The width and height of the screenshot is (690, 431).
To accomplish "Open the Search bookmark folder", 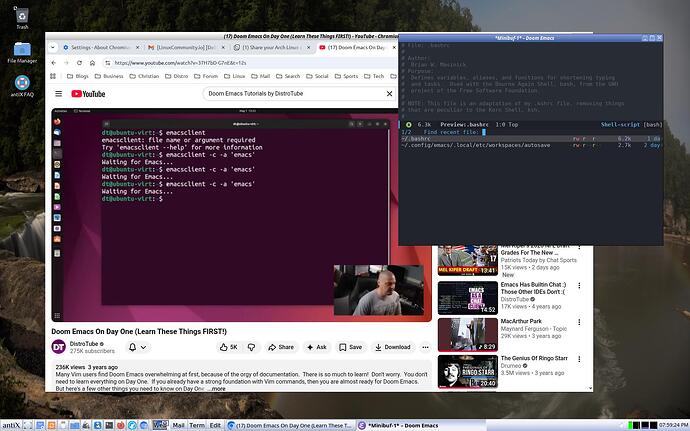I will click(x=288, y=76).
